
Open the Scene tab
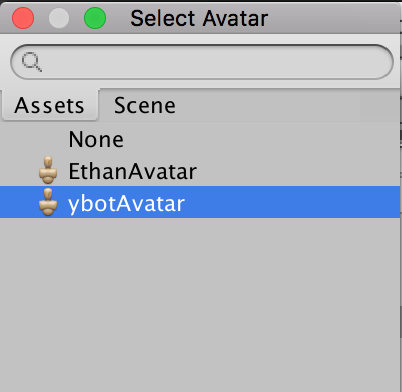pyautogui.click(x=145, y=105)
